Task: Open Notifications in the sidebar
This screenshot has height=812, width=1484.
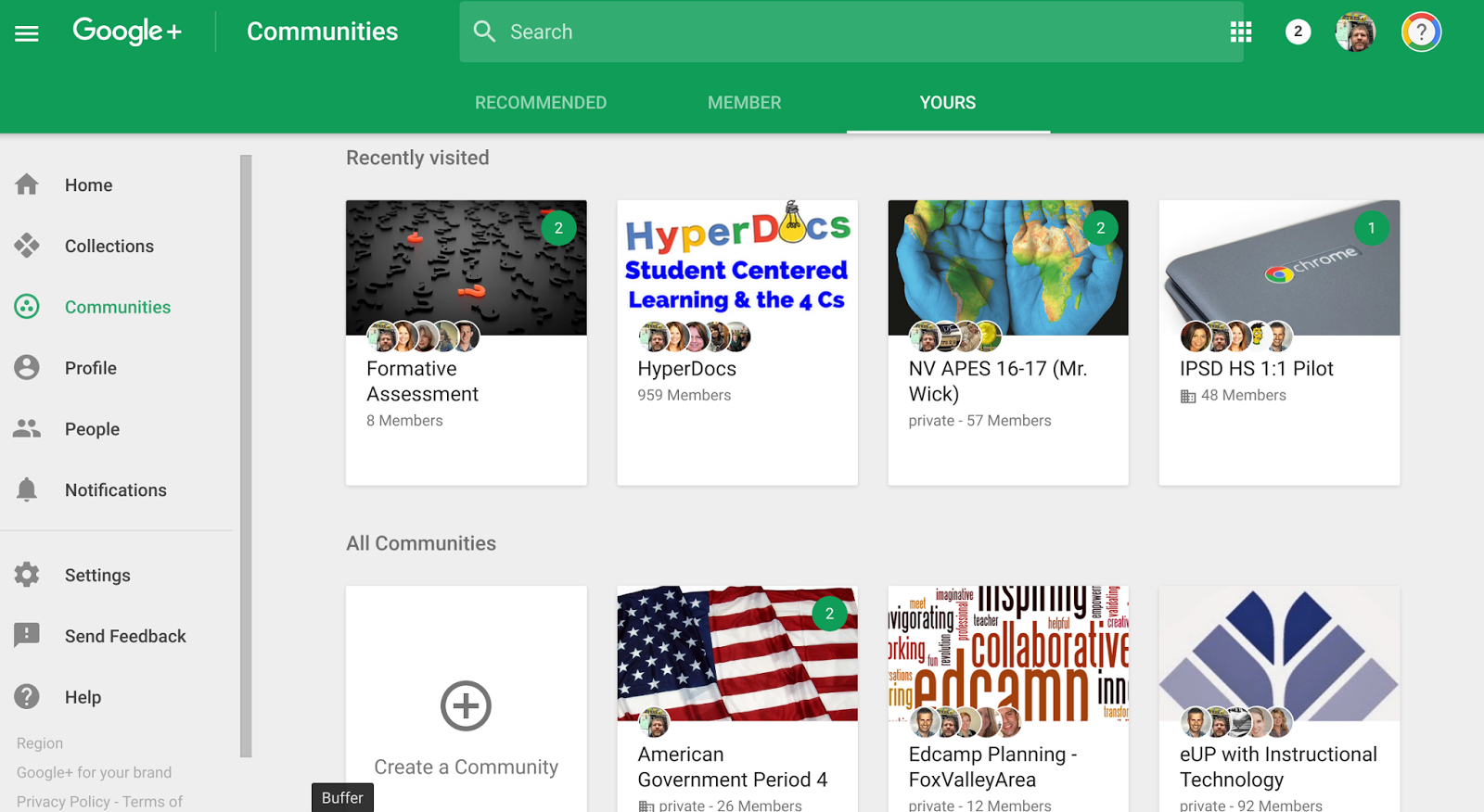Action: coord(116,490)
